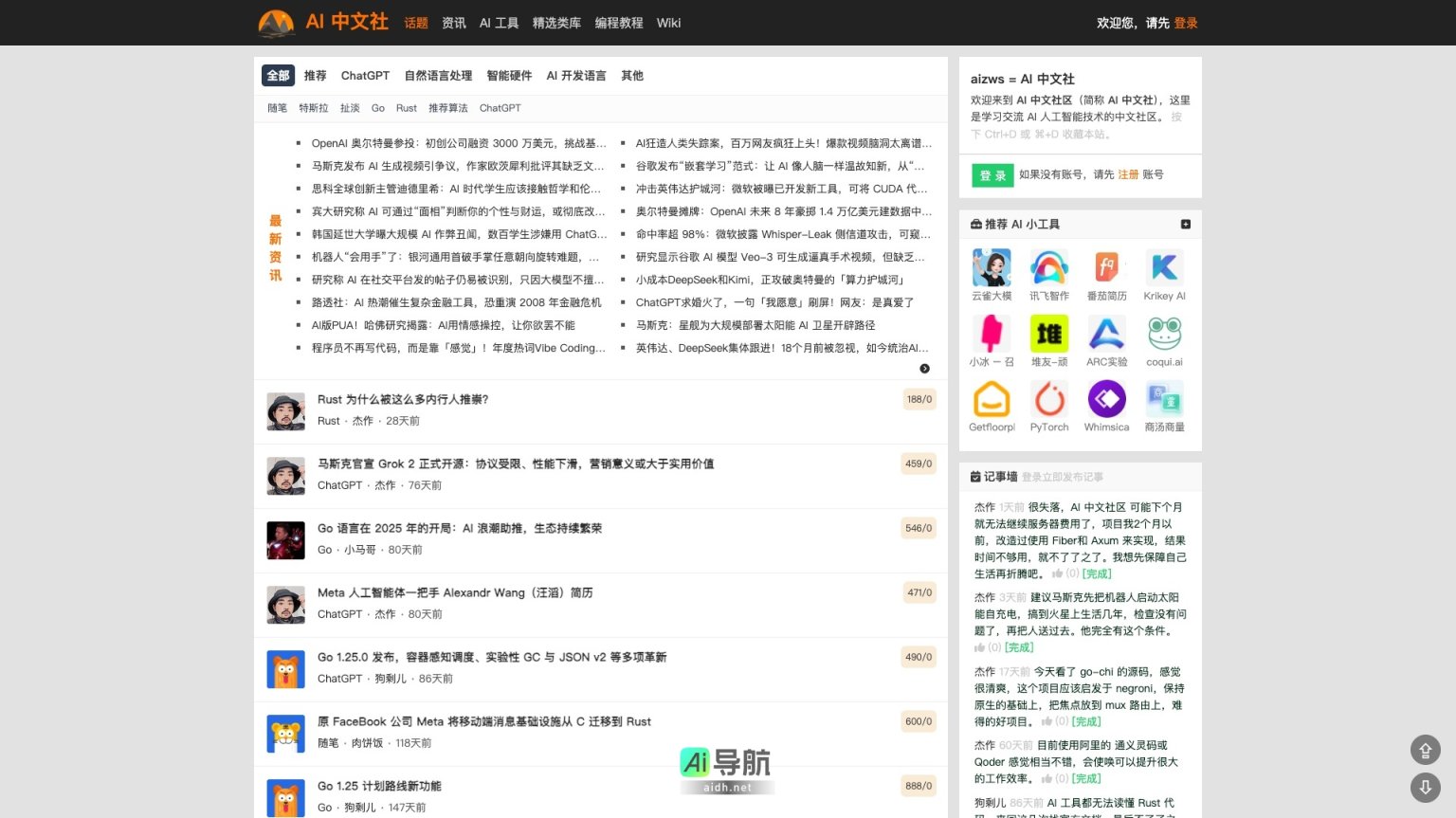Open the Whimsical tool icon
Image resolution: width=1456 pixels, height=818 pixels.
[1106, 399]
